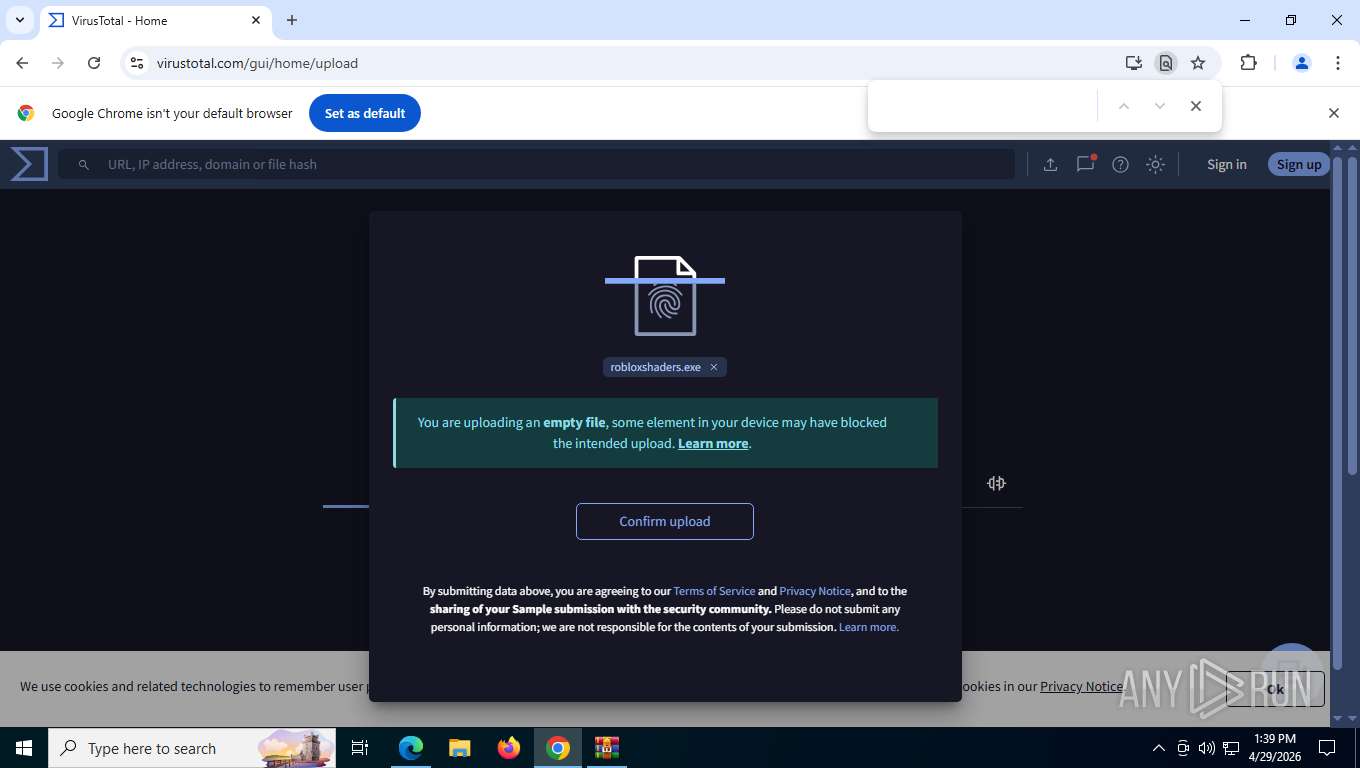The image size is (1360, 768).
Task: Toggle the light/dark theme sun icon
Action: pos(1155,165)
